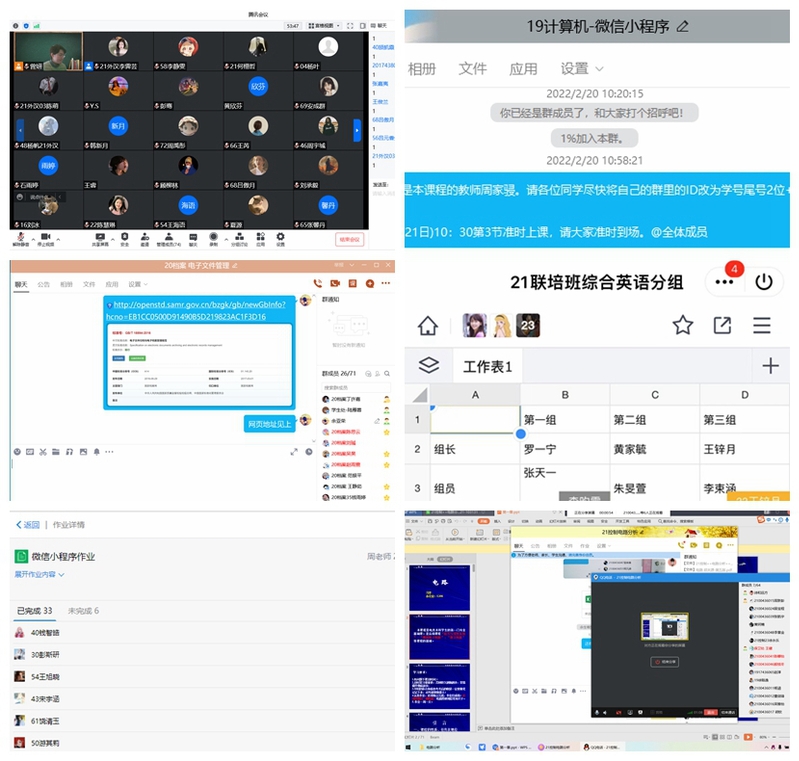
Task: Open emoji picker in chat input toolbar
Action: click(x=17, y=452)
